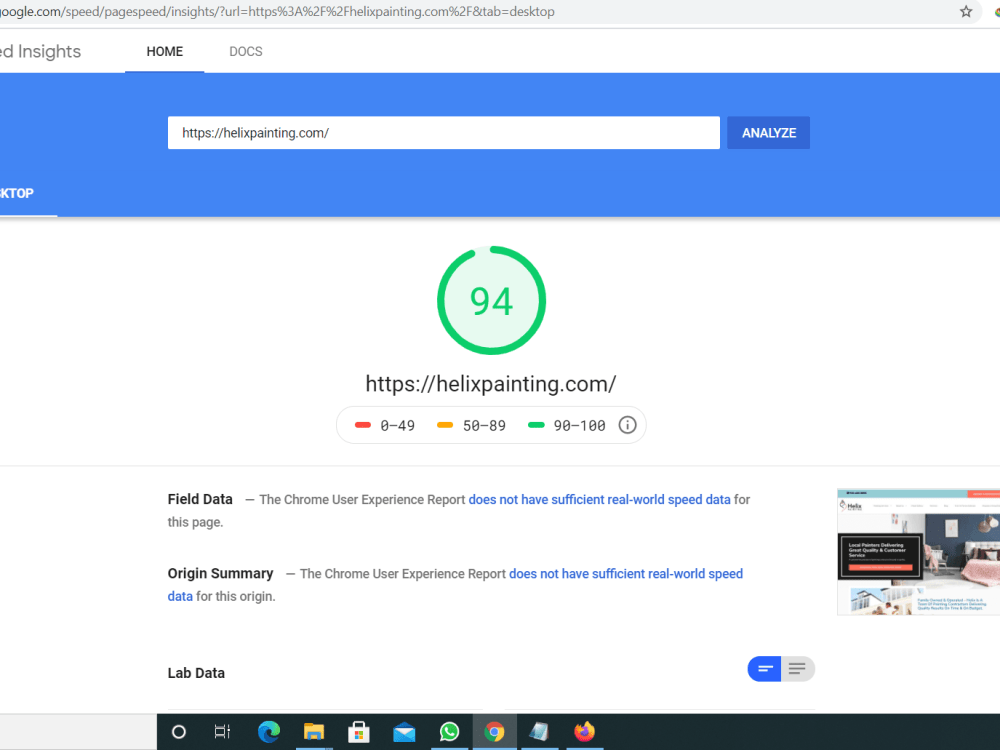Click the orange 50–89 score legend

point(471,425)
